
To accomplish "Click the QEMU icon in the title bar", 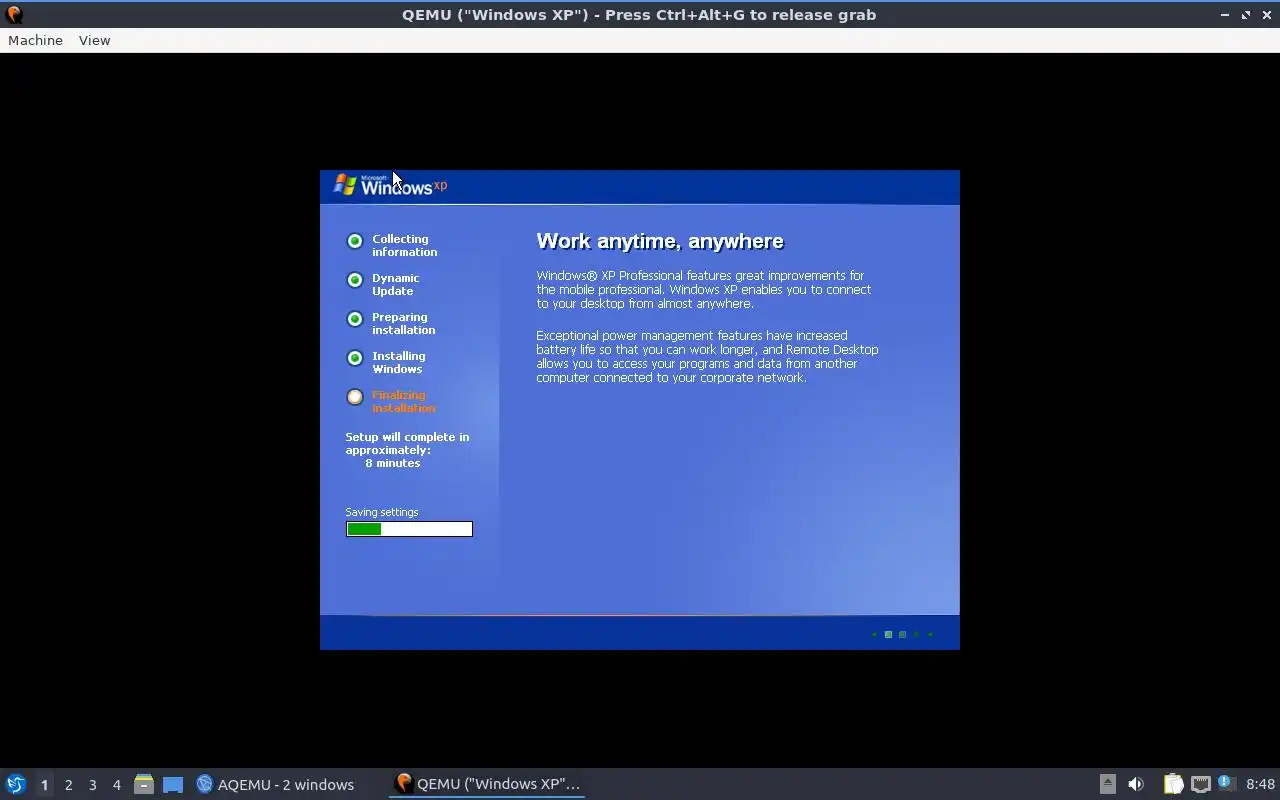I will click(x=14, y=15).
